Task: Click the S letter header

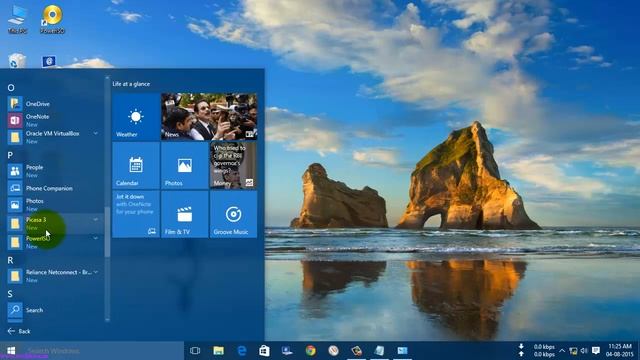Action: coord(10,294)
